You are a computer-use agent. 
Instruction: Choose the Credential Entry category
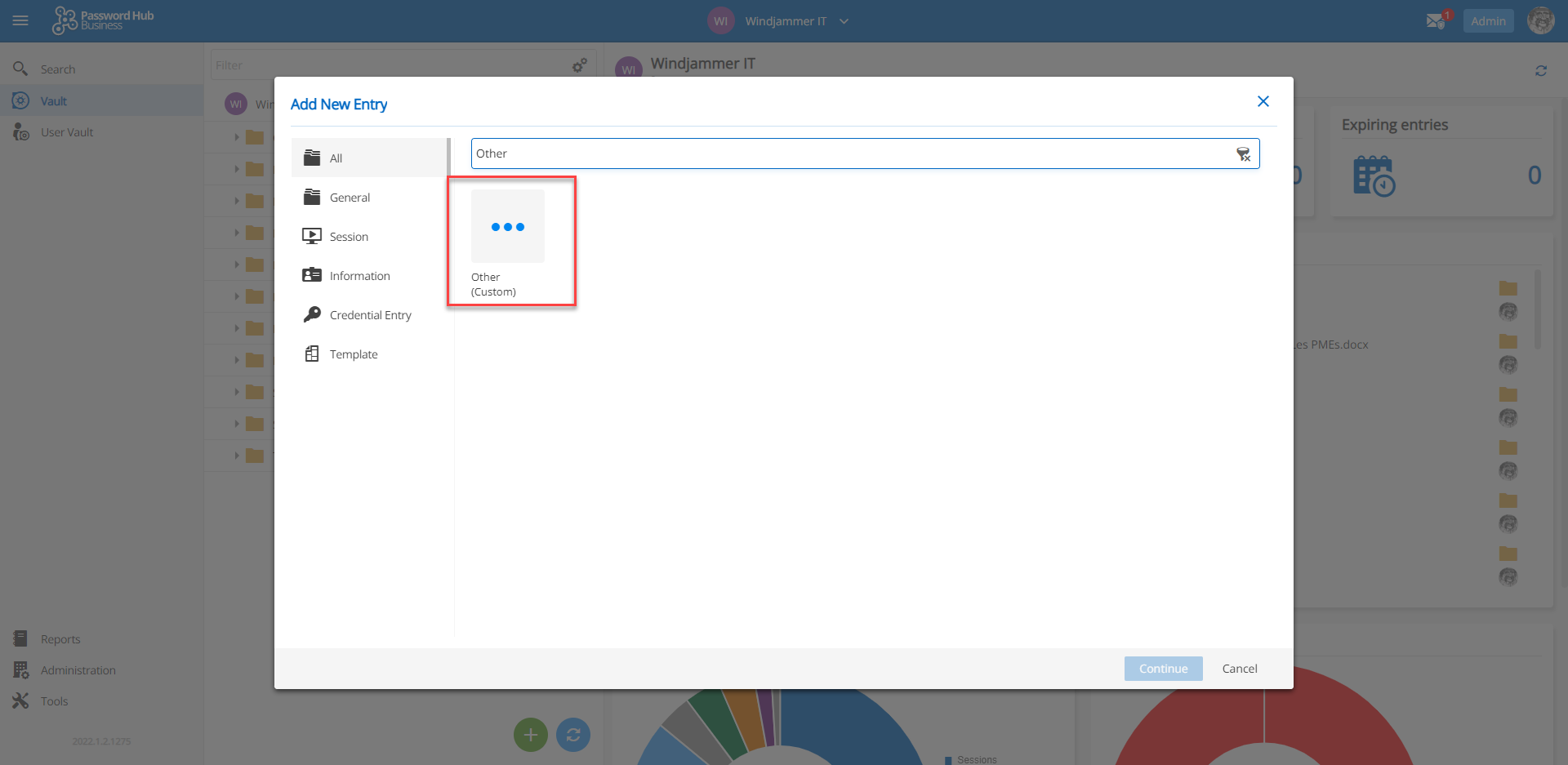tap(369, 315)
